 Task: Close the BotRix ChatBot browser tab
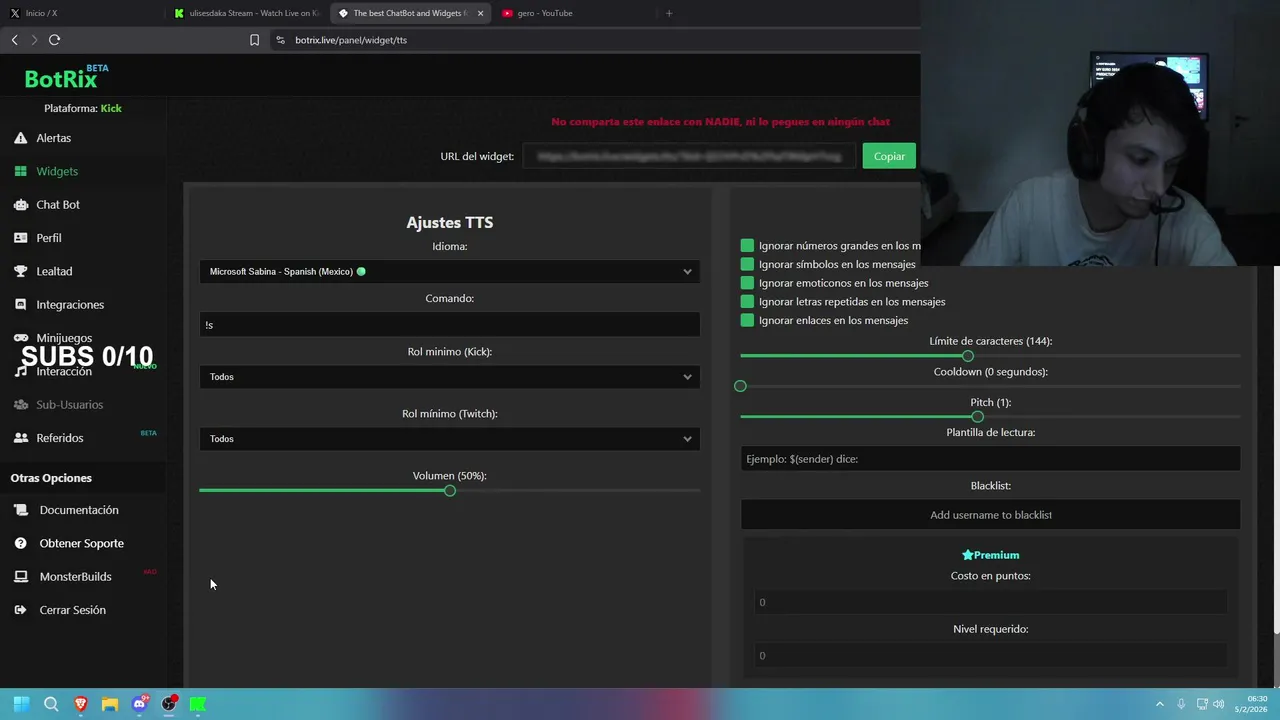click(x=480, y=13)
